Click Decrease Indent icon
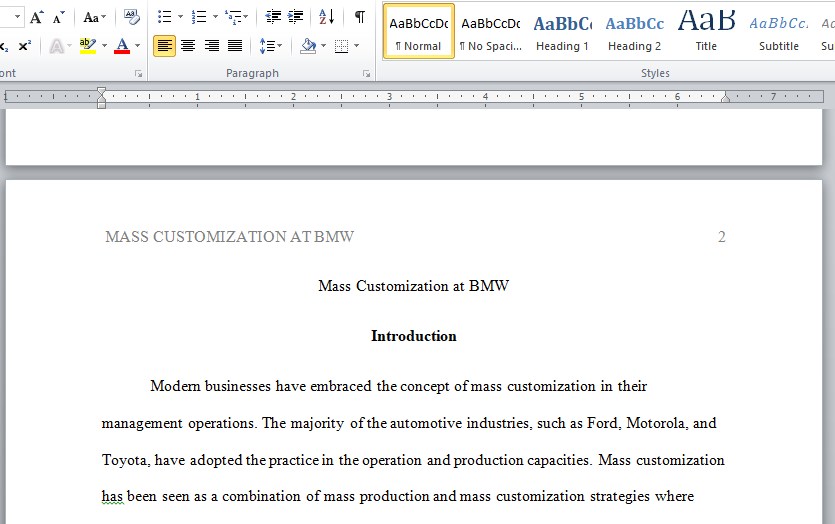This screenshot has width=835, height=524. [x=273, y=17]
